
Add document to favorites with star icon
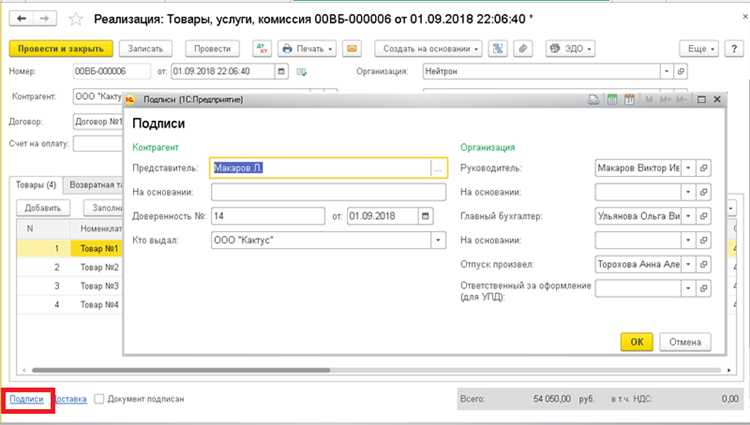[x=76, y=19]
